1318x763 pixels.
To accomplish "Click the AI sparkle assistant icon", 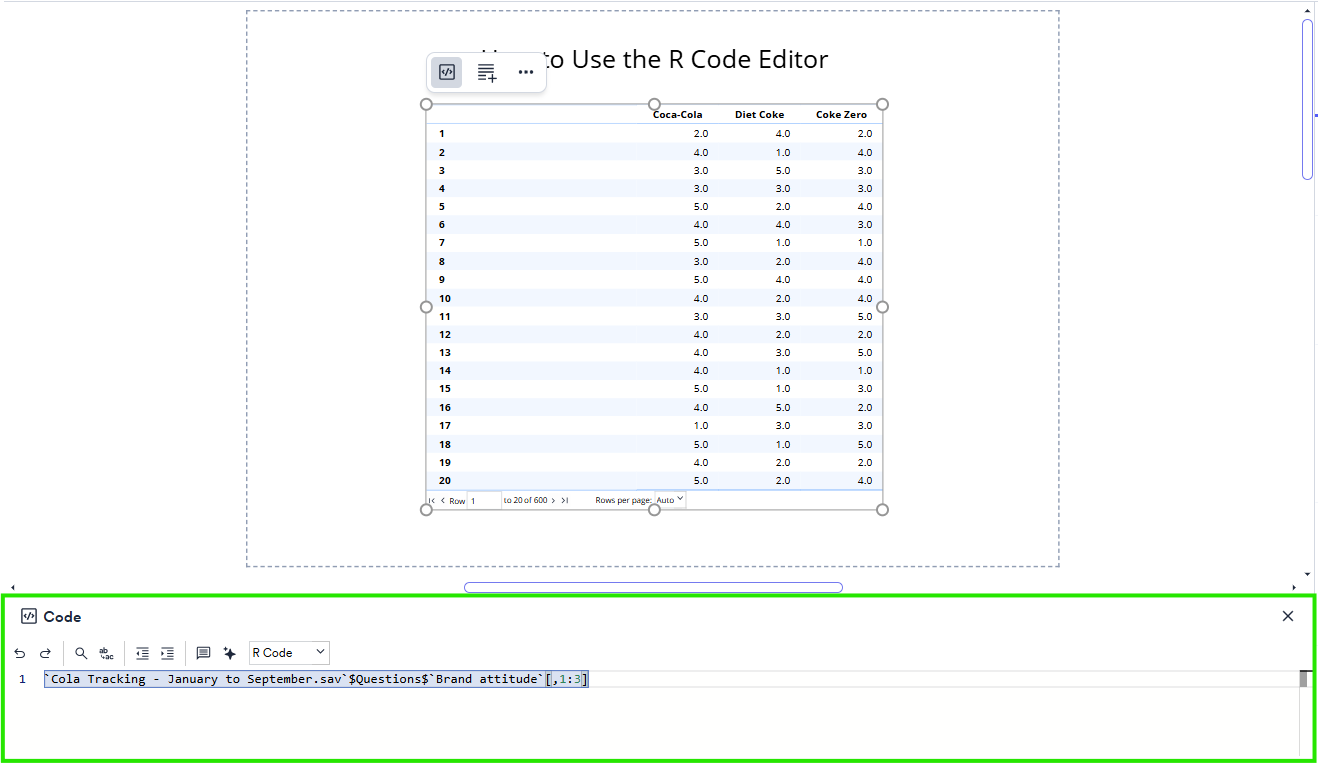I will 229,653.
